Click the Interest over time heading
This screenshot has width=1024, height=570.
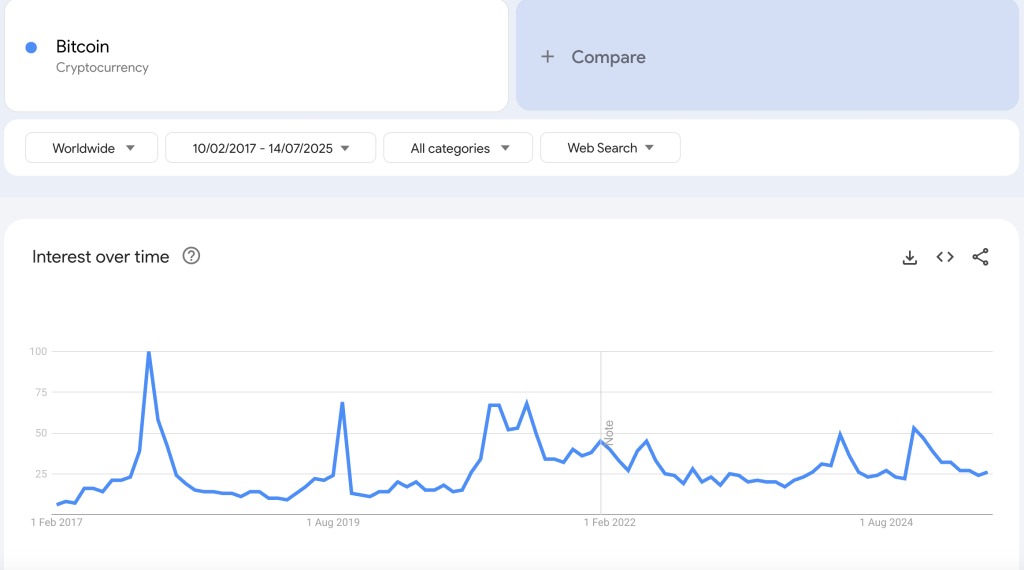click(101, 257)
